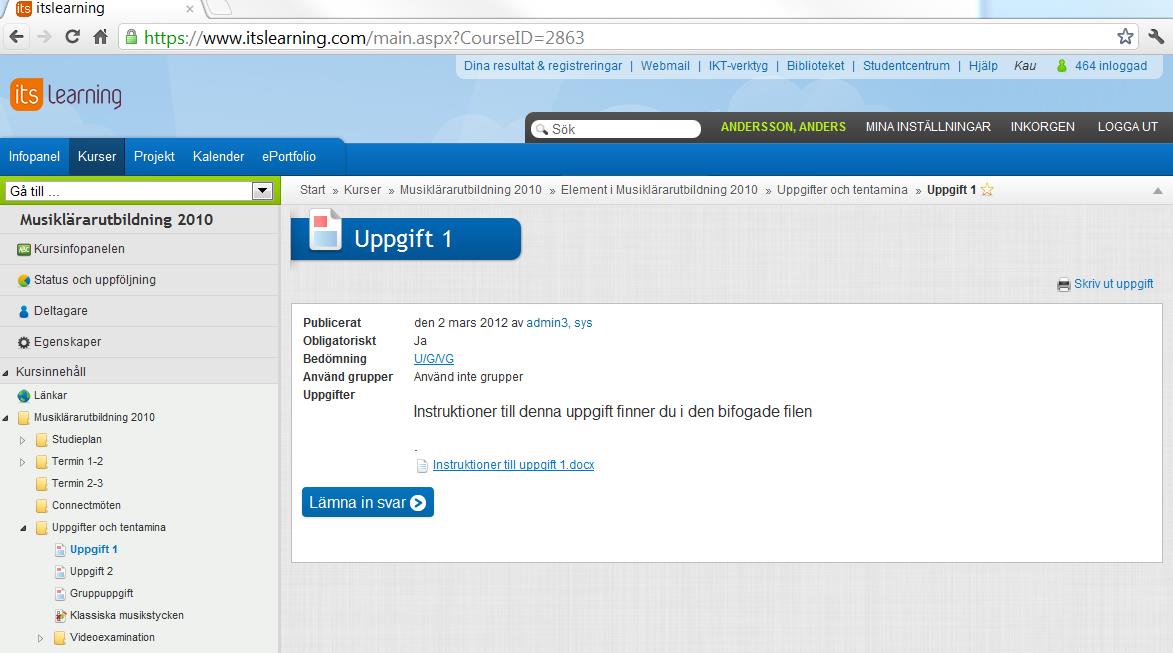The image size is (1173, 653).
Task: Click the Connectmöten folder icon
Action: pyautogui.click(x=42, y=506)
